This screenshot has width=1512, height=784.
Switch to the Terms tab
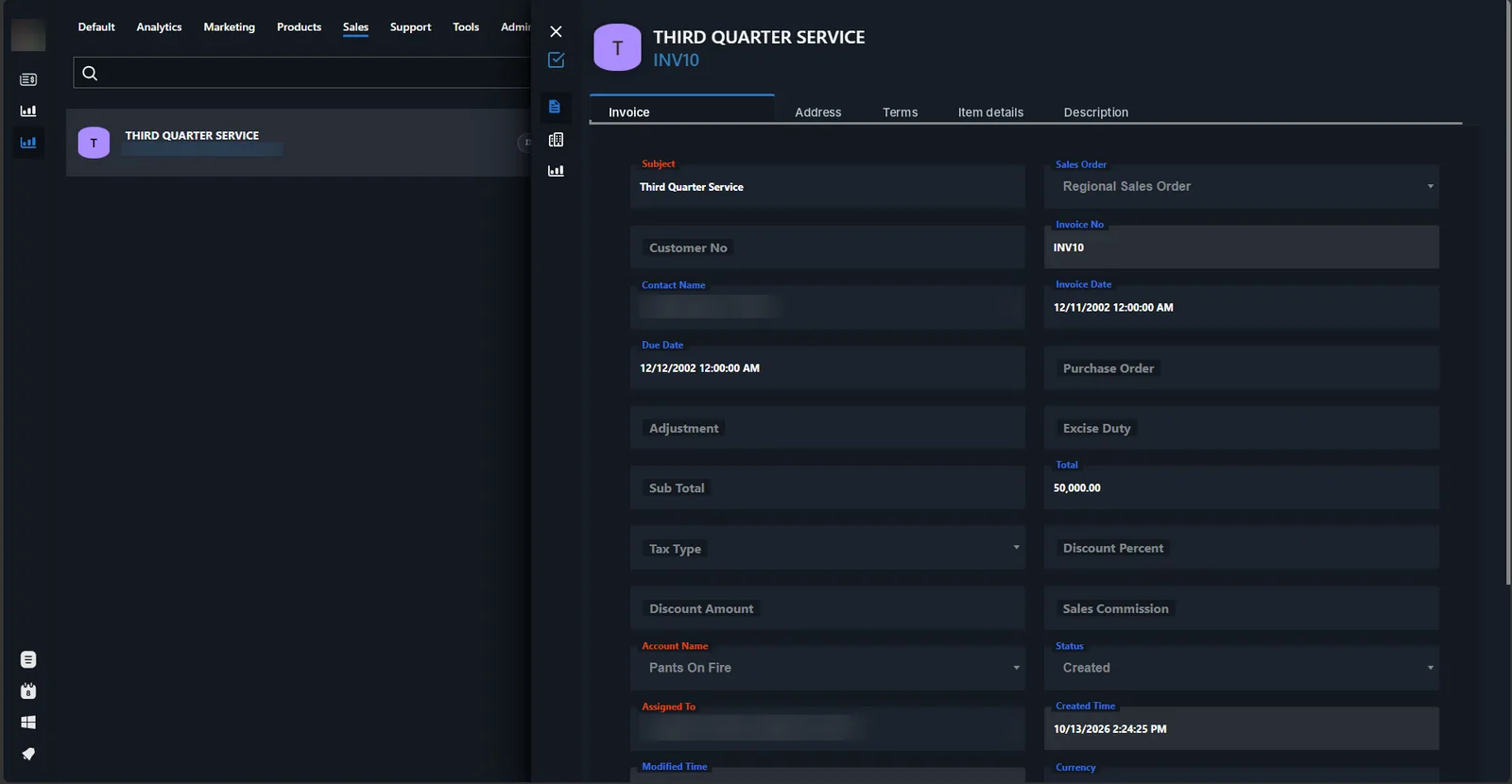click(901, 111)
